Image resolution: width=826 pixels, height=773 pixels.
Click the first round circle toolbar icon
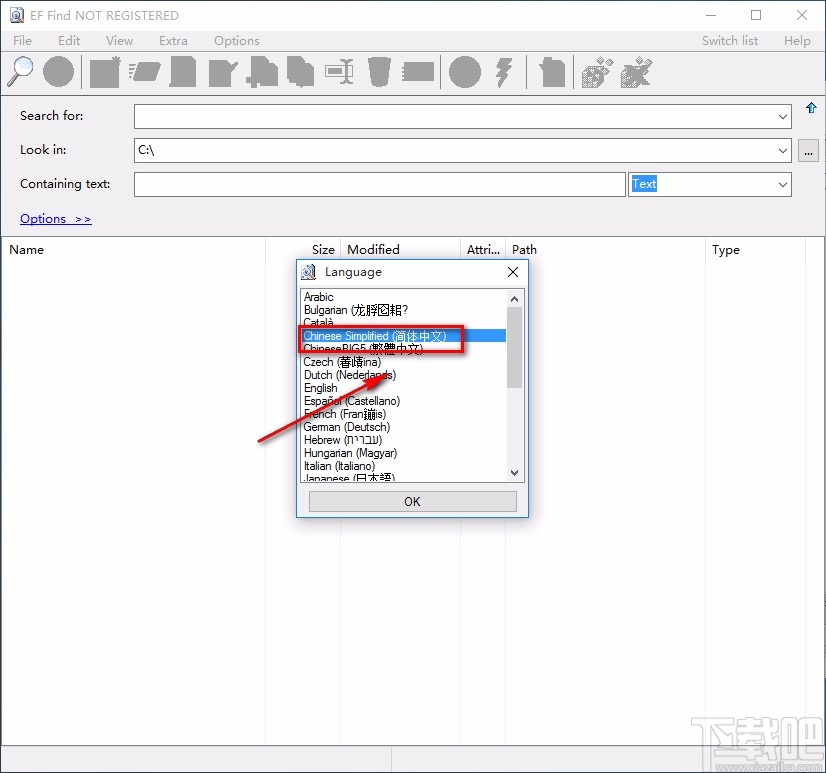(x=58, y=72)
